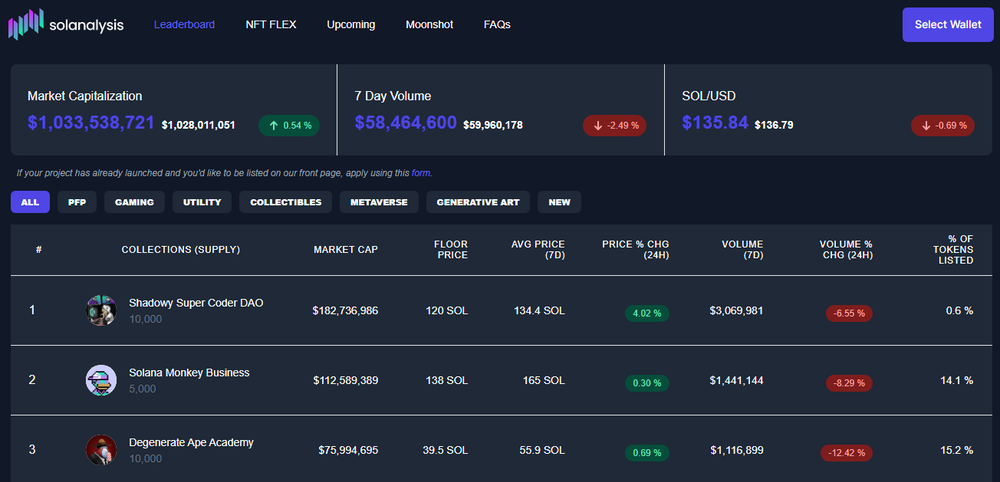Image resolution: width=1000 pixels, height=482 pixels.
Task: Filter collections by PFP
Action: coord(77,202)
